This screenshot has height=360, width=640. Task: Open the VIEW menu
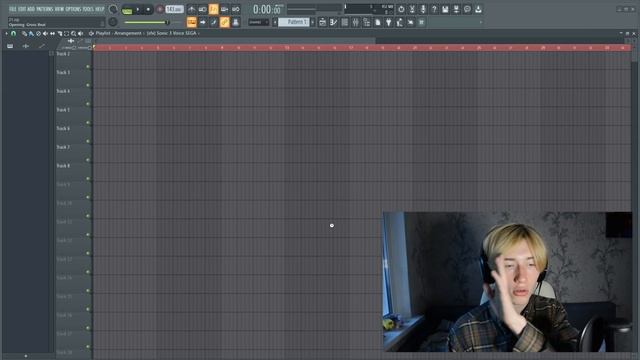[x=59, y=9]
